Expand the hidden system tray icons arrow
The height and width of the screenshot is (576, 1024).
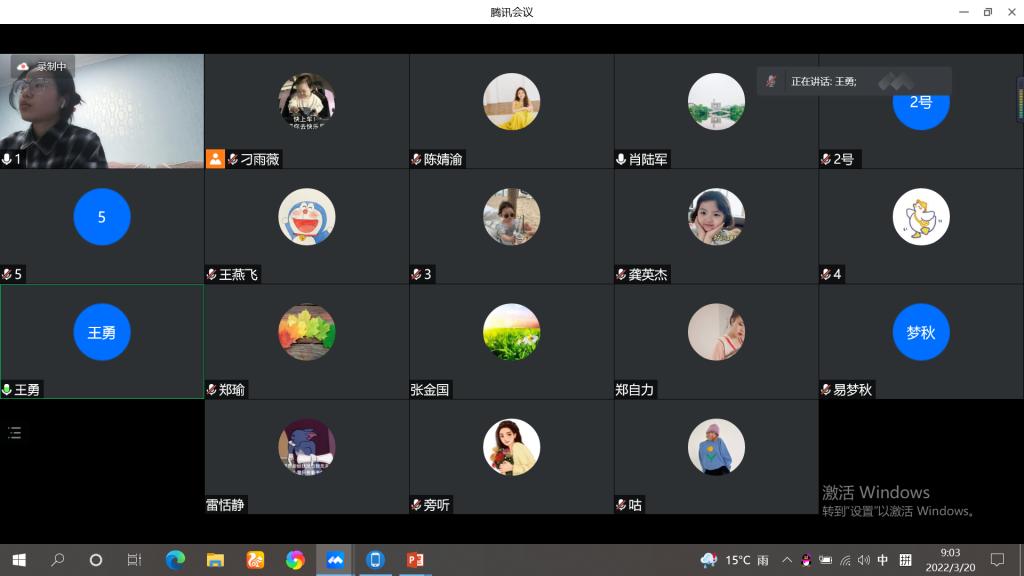click(x=787, y=560)
